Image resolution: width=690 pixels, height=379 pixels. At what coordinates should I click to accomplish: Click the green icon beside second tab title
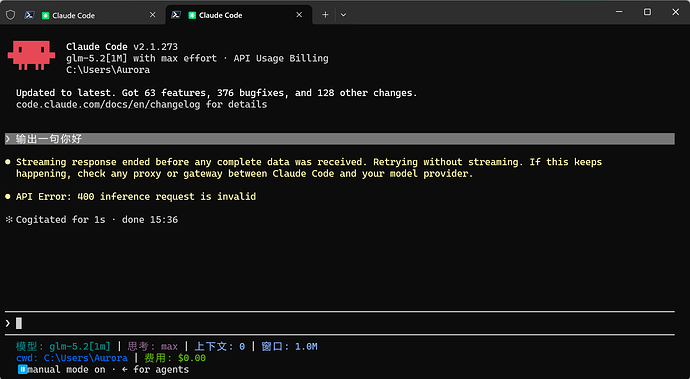click(192, 15)
